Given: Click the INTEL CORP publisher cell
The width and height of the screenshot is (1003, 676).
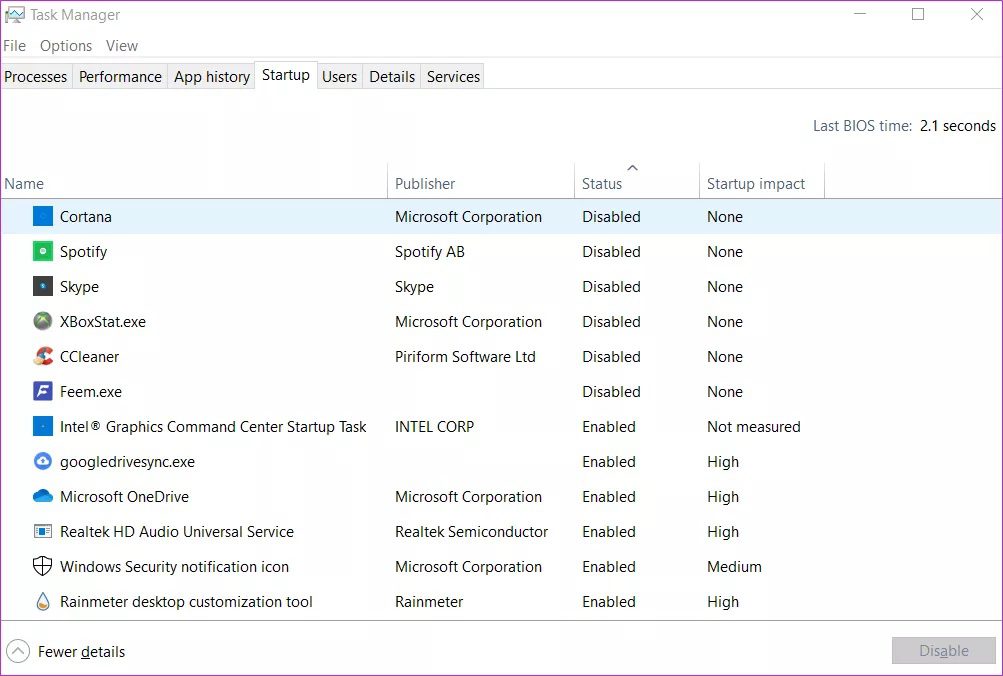Looking at the screenshot, I should [x=434, y=427].
